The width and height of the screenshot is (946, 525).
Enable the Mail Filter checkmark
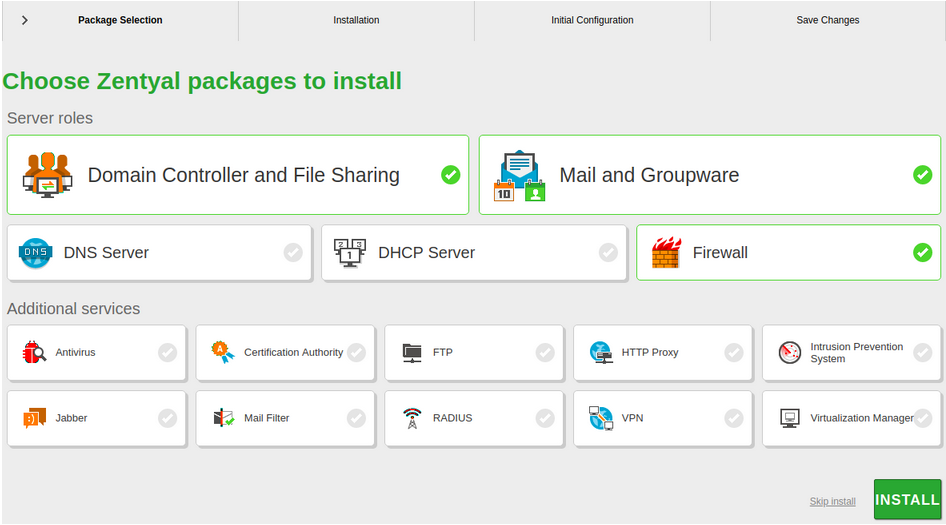(x=356, y=418)
